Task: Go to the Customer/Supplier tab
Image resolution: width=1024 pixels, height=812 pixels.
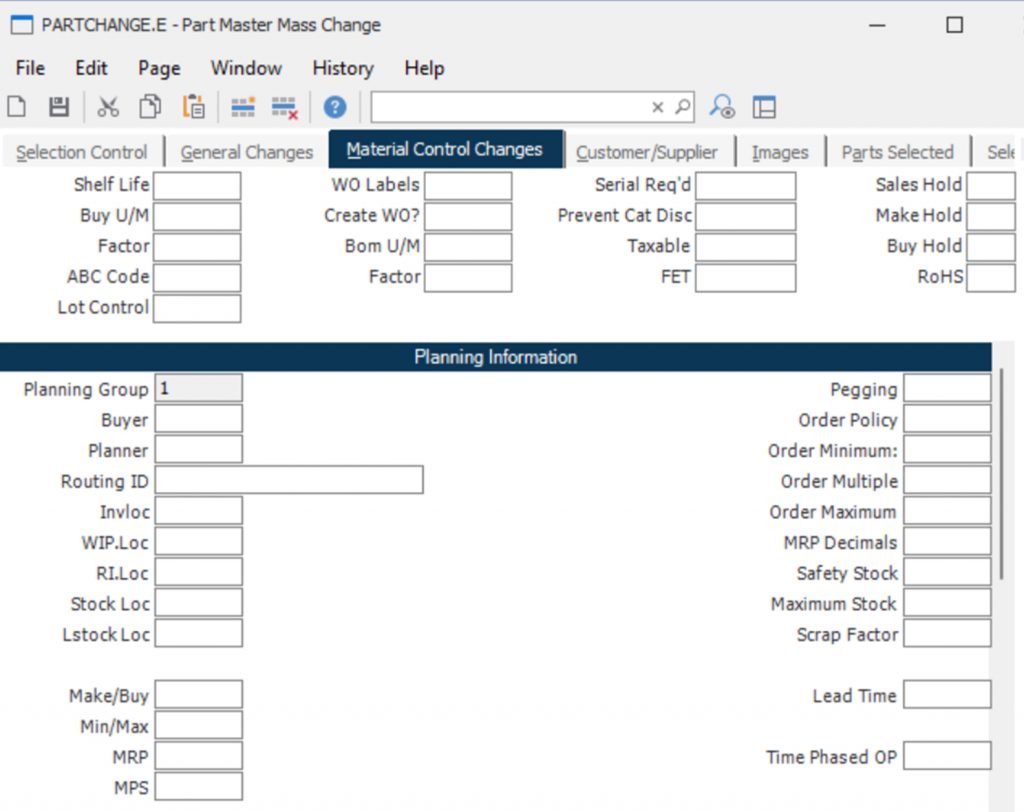Action: coord(647,152)
